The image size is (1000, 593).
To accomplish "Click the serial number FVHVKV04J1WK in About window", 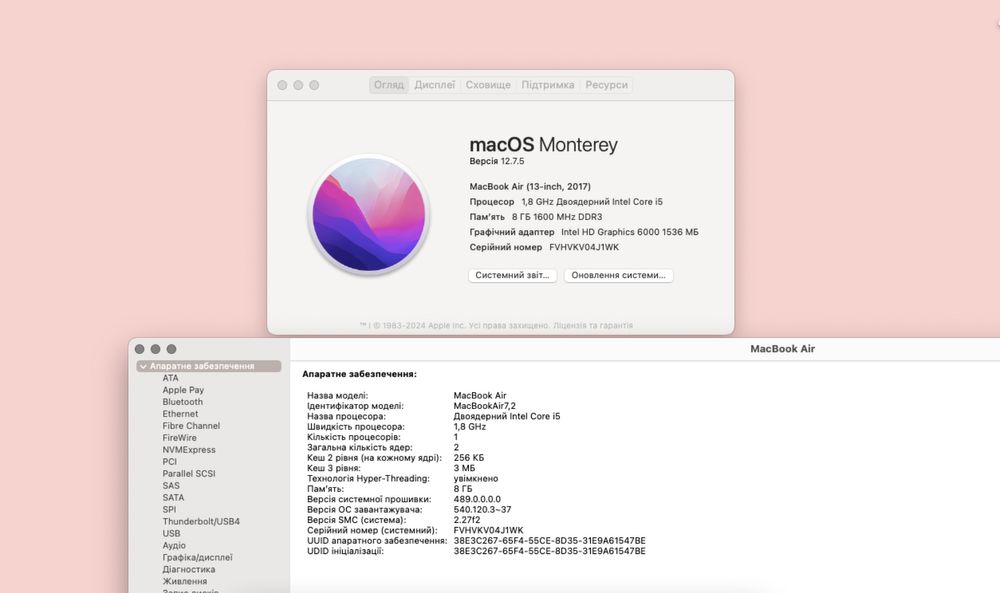I will click(x=584, y=247).
